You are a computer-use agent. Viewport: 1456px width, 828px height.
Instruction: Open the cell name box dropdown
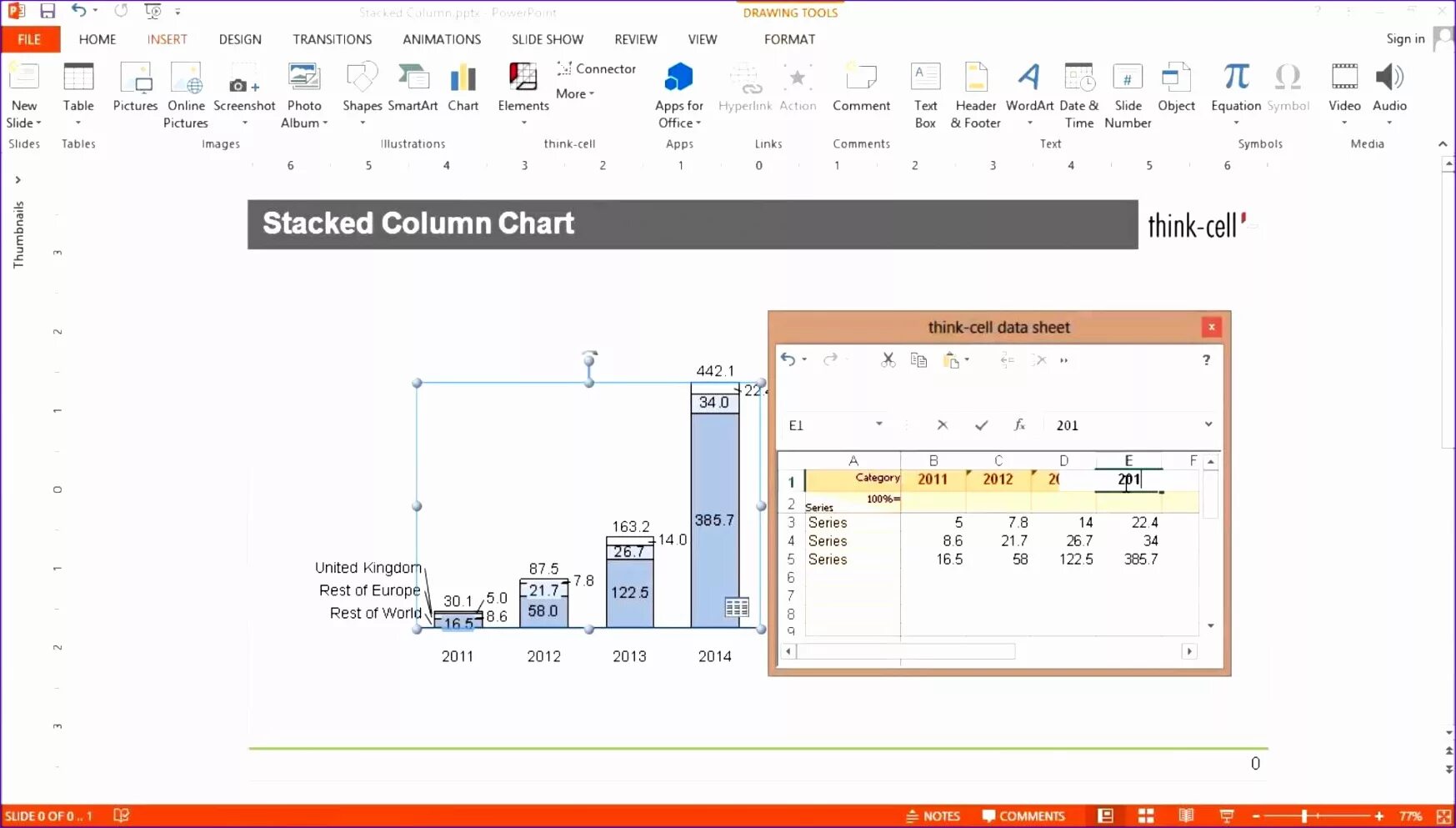click(x=879, y=424)
